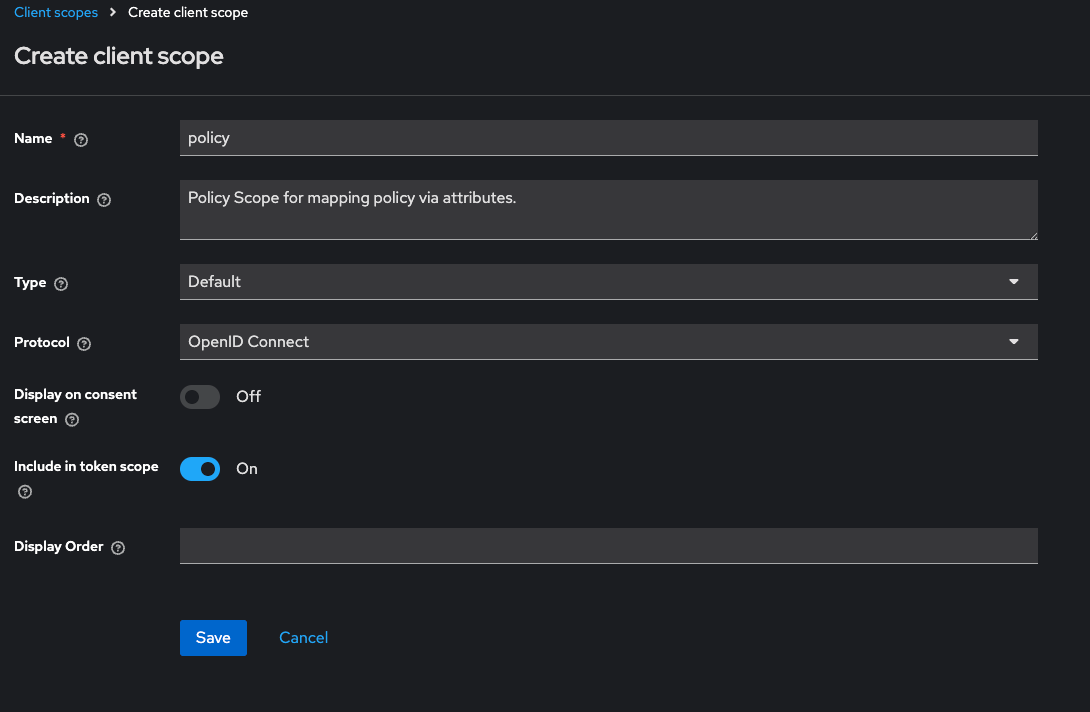1090x712 pixels.
Task: Turn on Display on consent screen toggle
Action: click(x=200, y=396)
